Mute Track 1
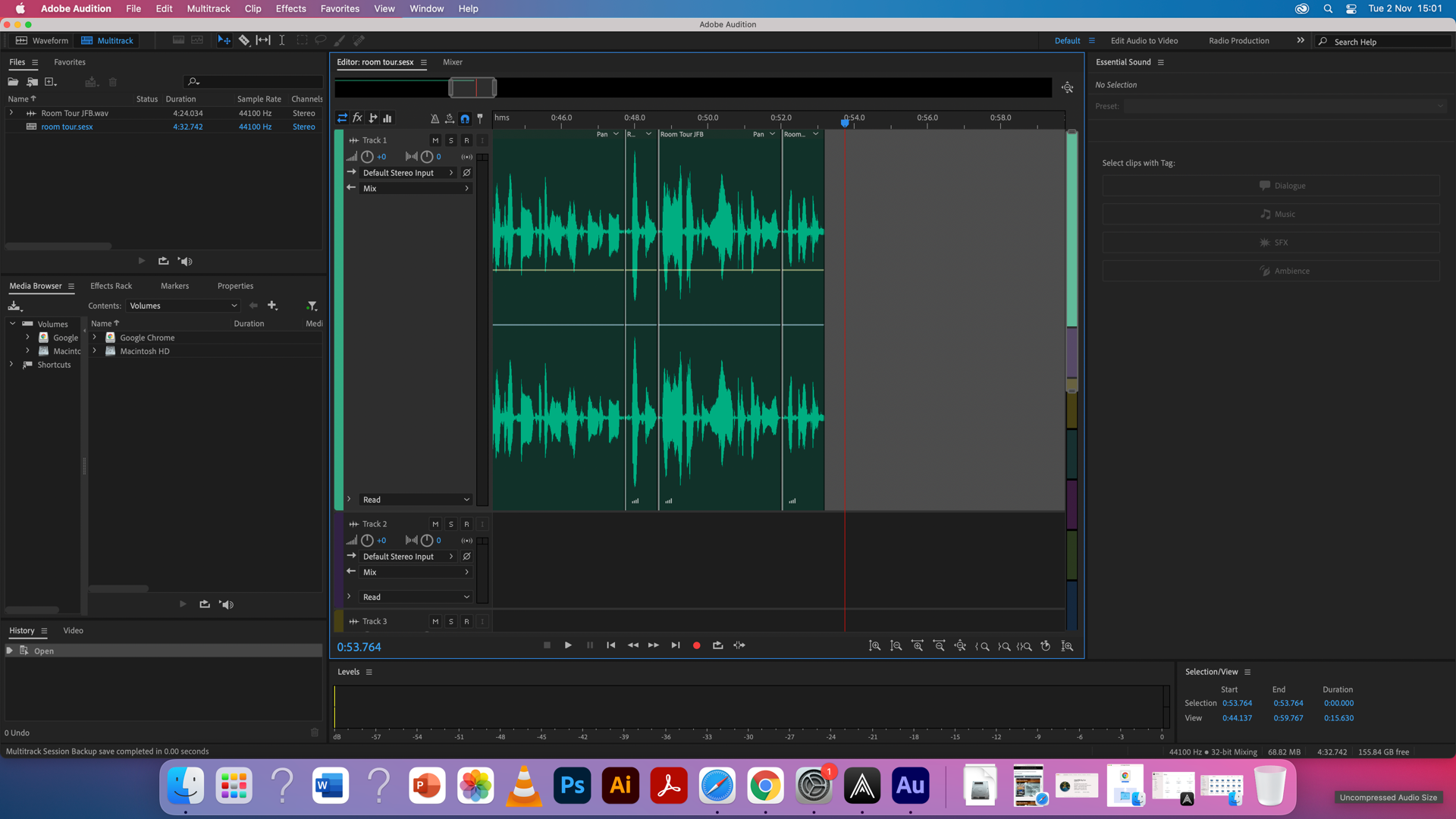Screen dimensions: 1456x819 click(x=435, y=140)
